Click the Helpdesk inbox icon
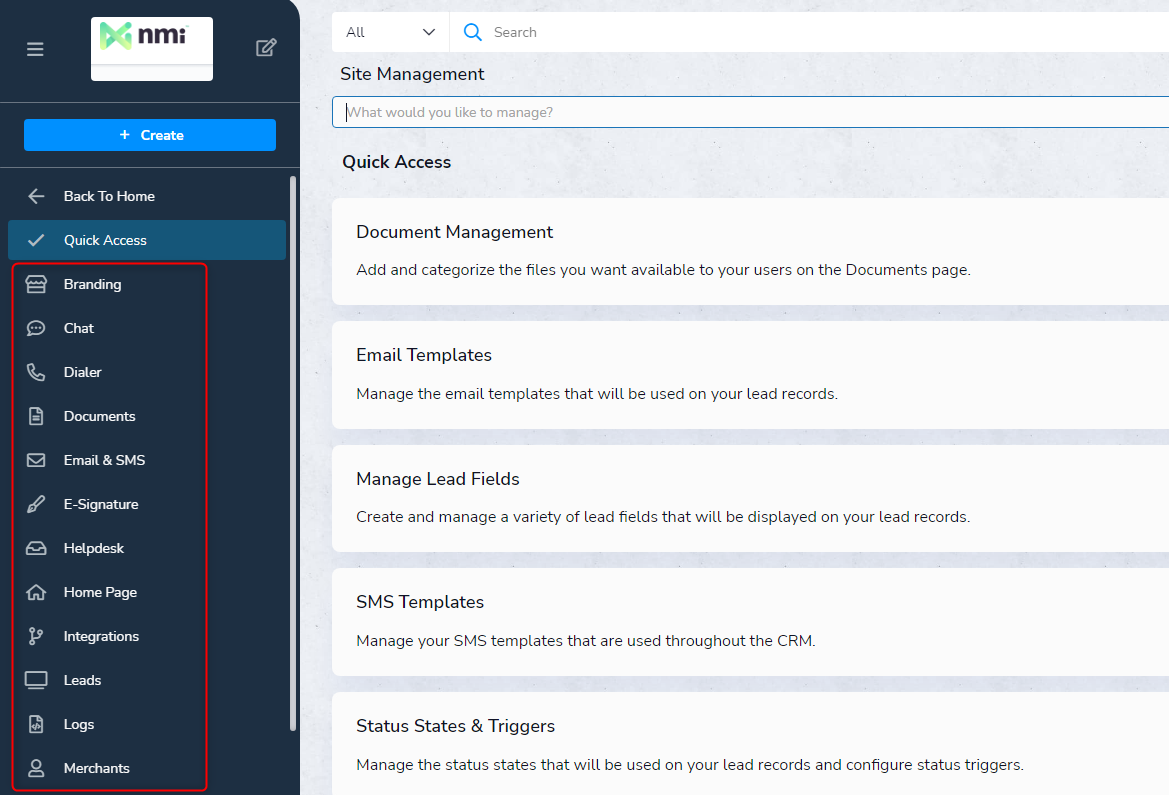 [x=36, y=548]
